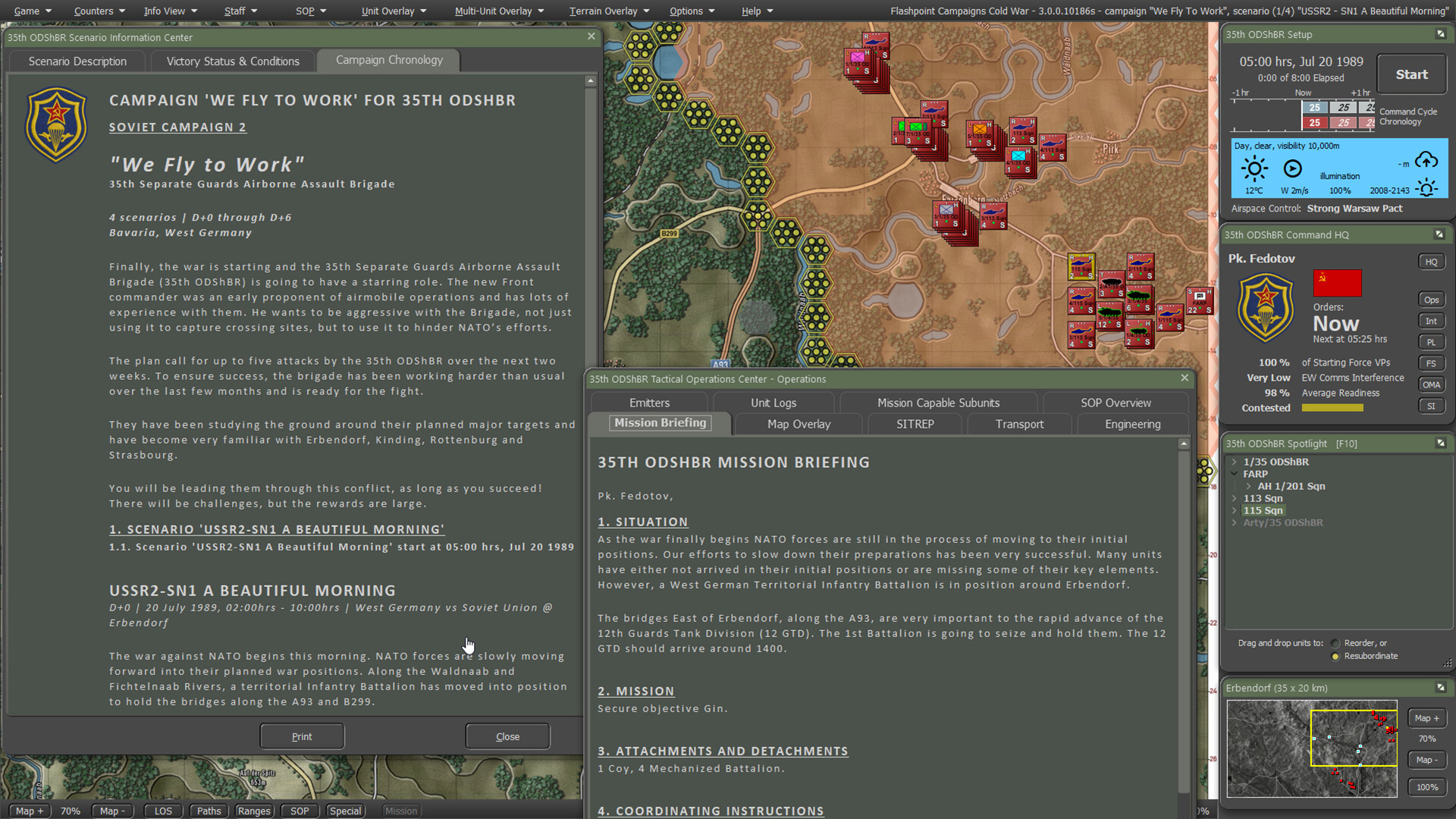
Task: Print the scenario briefing
Action: [301, 736]
